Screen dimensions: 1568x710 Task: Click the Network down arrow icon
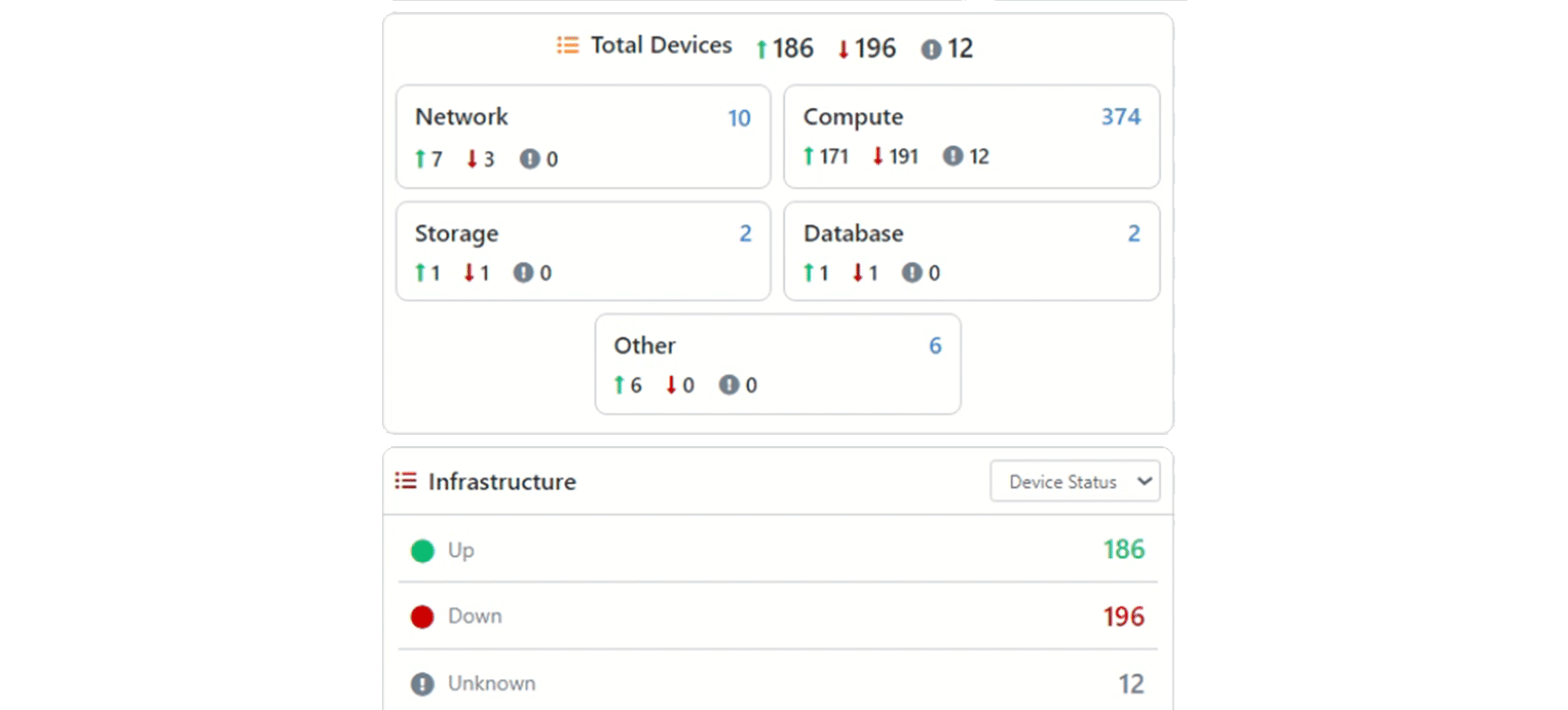click(472, 158)
